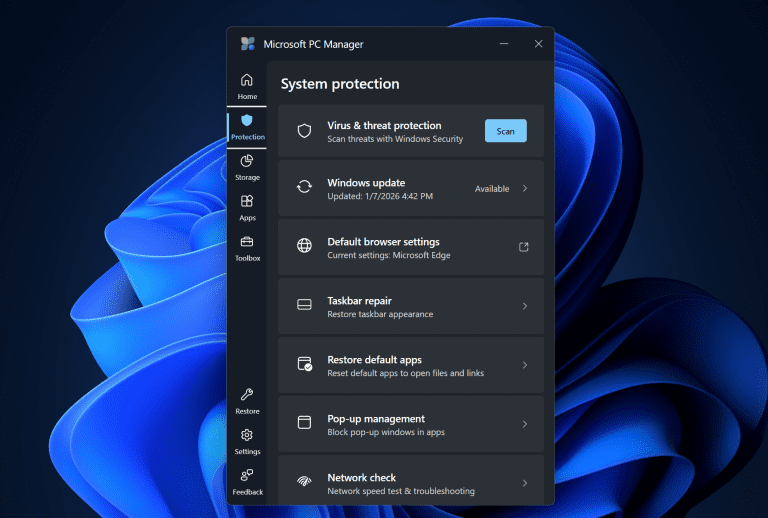Expand the Restore default apps chevron

click(x=525, y=365)
